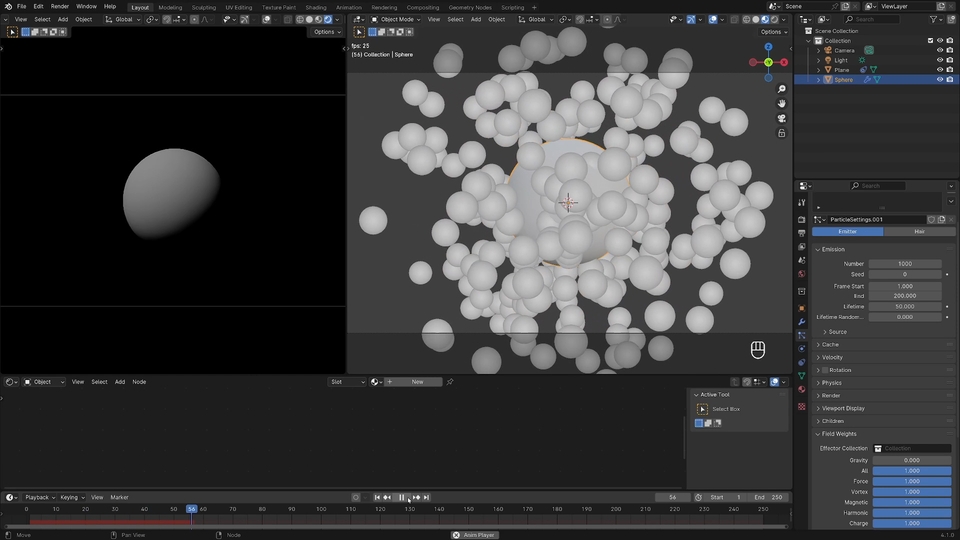This screenshot has width=960, height=540.
Task: Open the Object Mode dropdown
Action: [x=396, y=20]
